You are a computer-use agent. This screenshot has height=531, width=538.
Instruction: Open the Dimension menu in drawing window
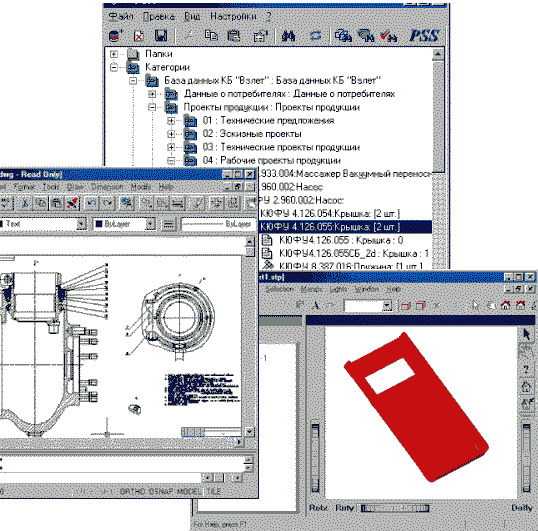click(107, 187)
